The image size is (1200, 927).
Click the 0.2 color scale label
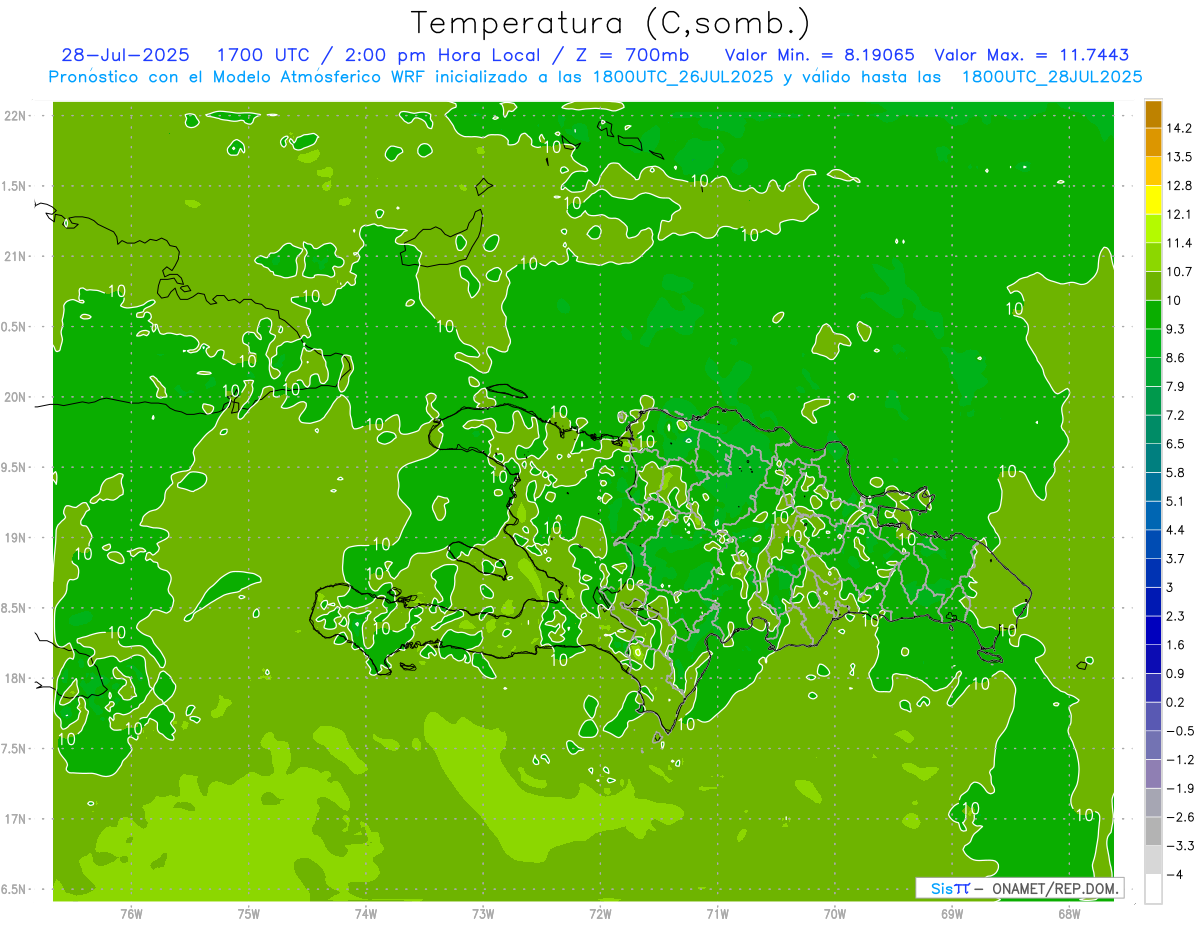pyautogui.click(x=1177, y=702)
